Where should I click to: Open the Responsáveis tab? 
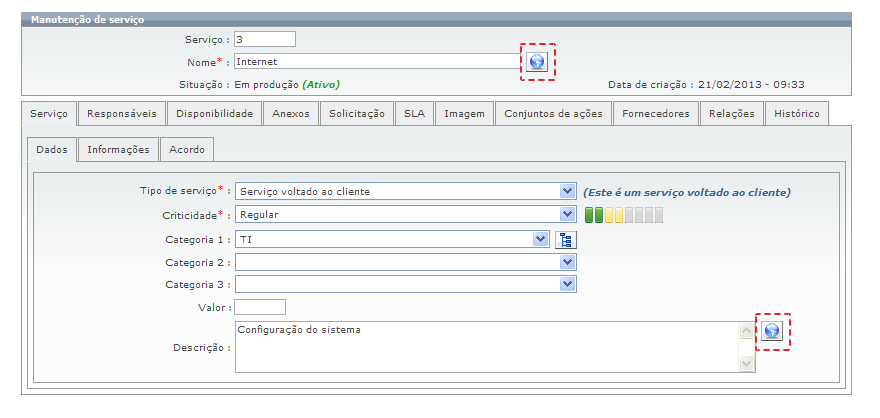(122, 114)
